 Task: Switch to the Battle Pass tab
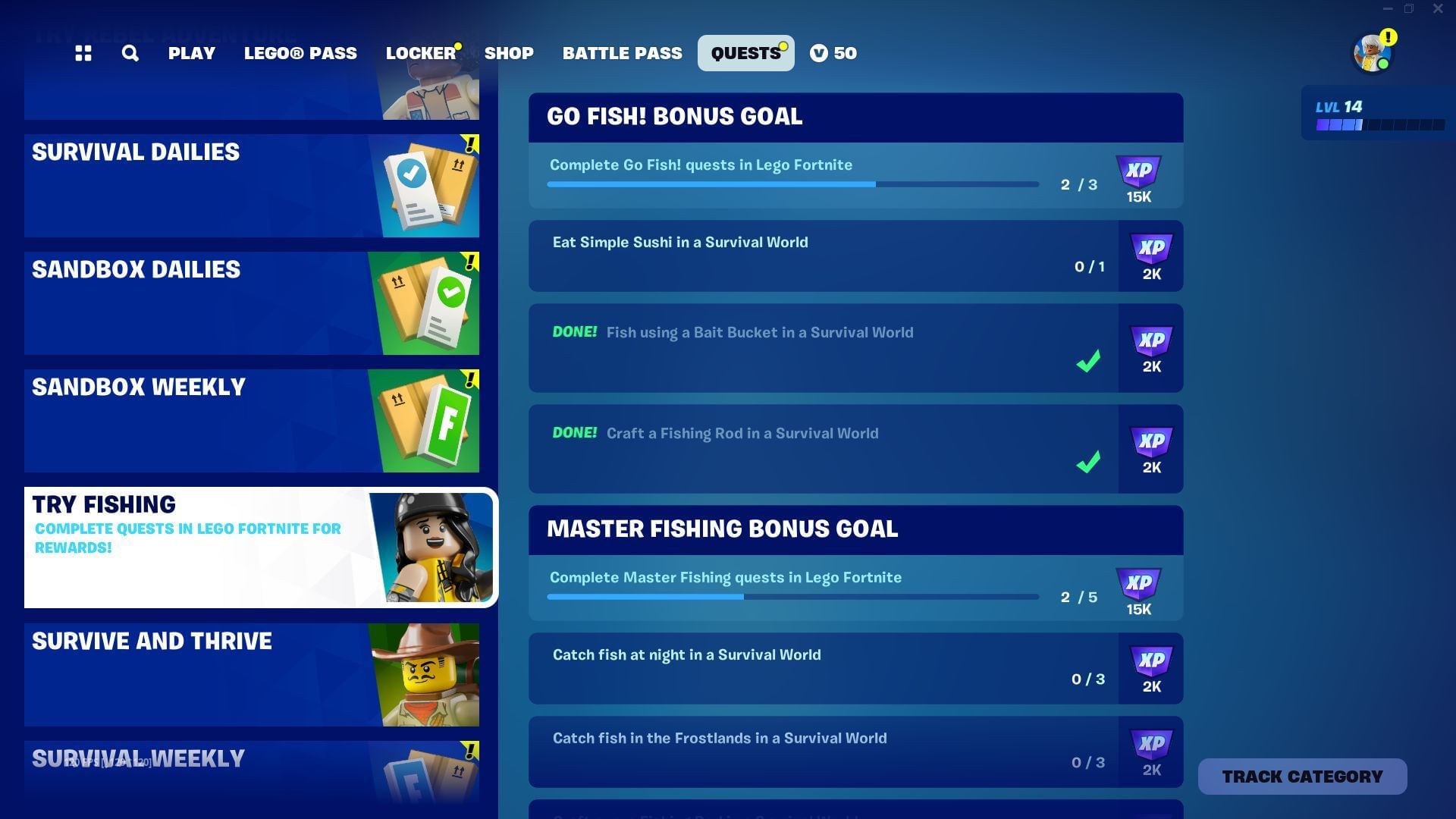tap(622, 53)
